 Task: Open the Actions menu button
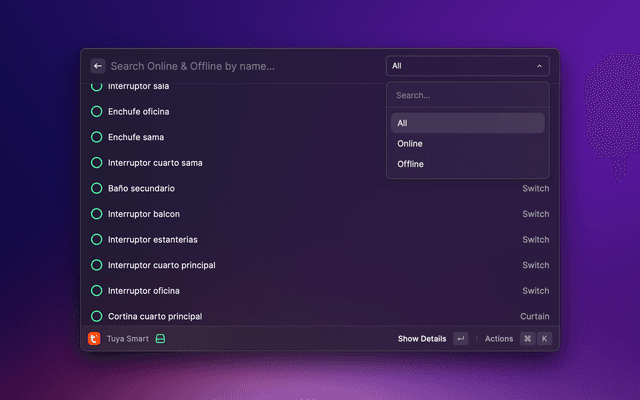[498, 339]
